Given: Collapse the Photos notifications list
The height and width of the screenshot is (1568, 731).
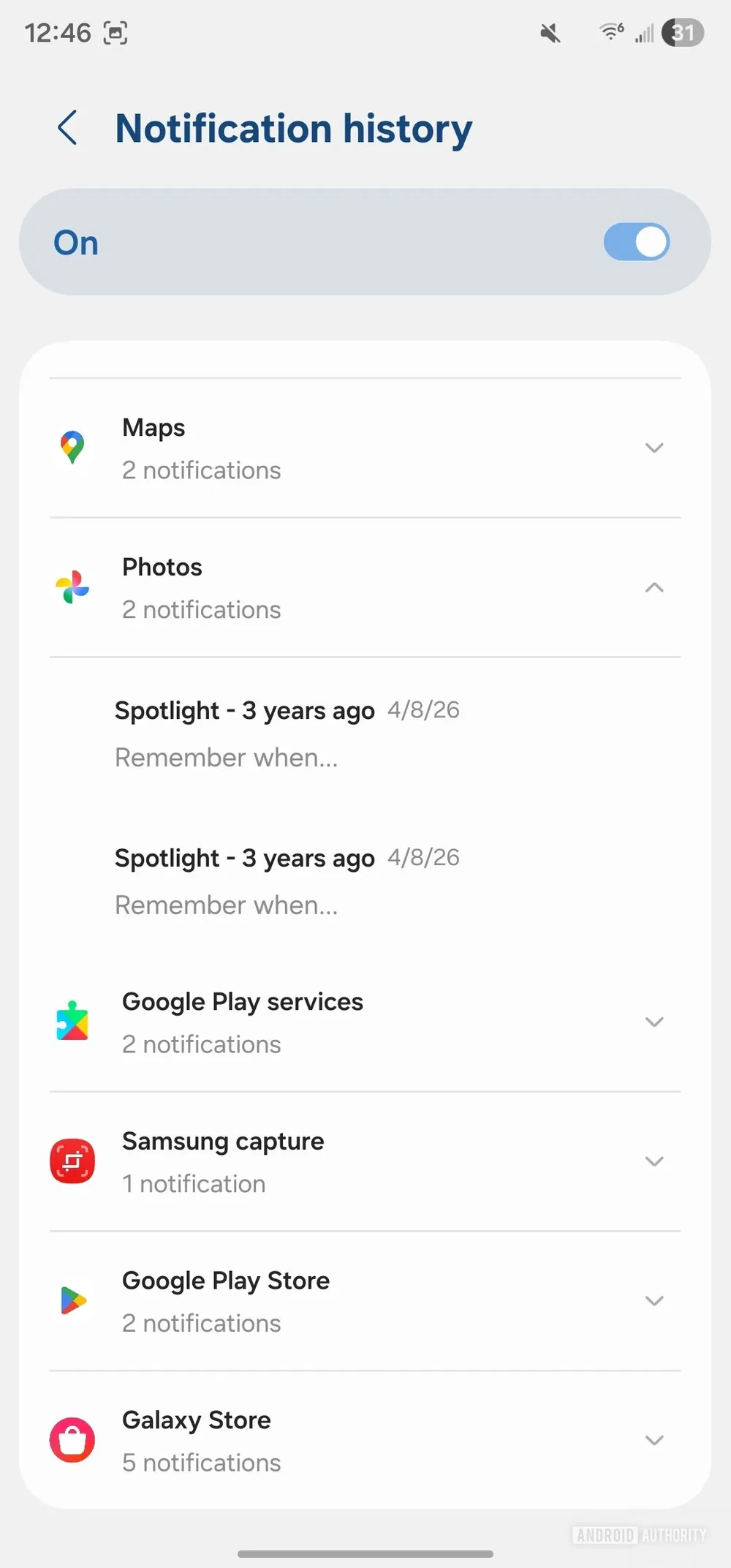Looking at the screenshot, I should click(654, 587).
